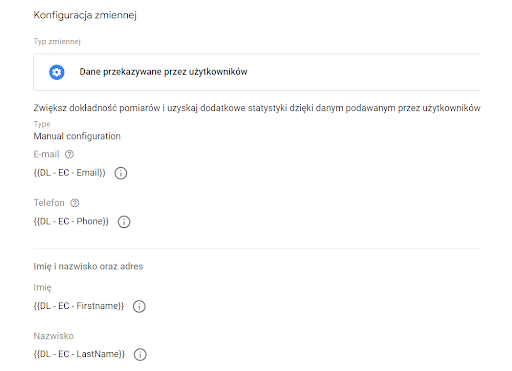Image resolution: width=512 pixels, height=371 pixels.
Task: Click info icon next to DL - EC - LastName
Action: (x=140, y=354)
